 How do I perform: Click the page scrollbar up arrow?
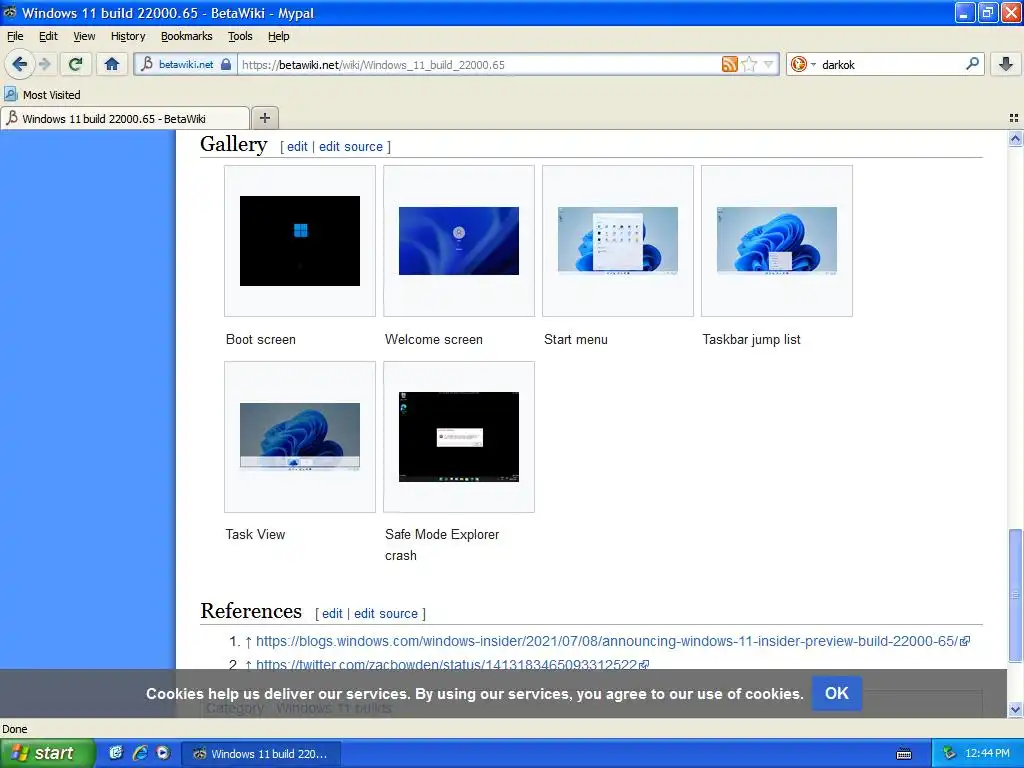tap(1015, 138)
